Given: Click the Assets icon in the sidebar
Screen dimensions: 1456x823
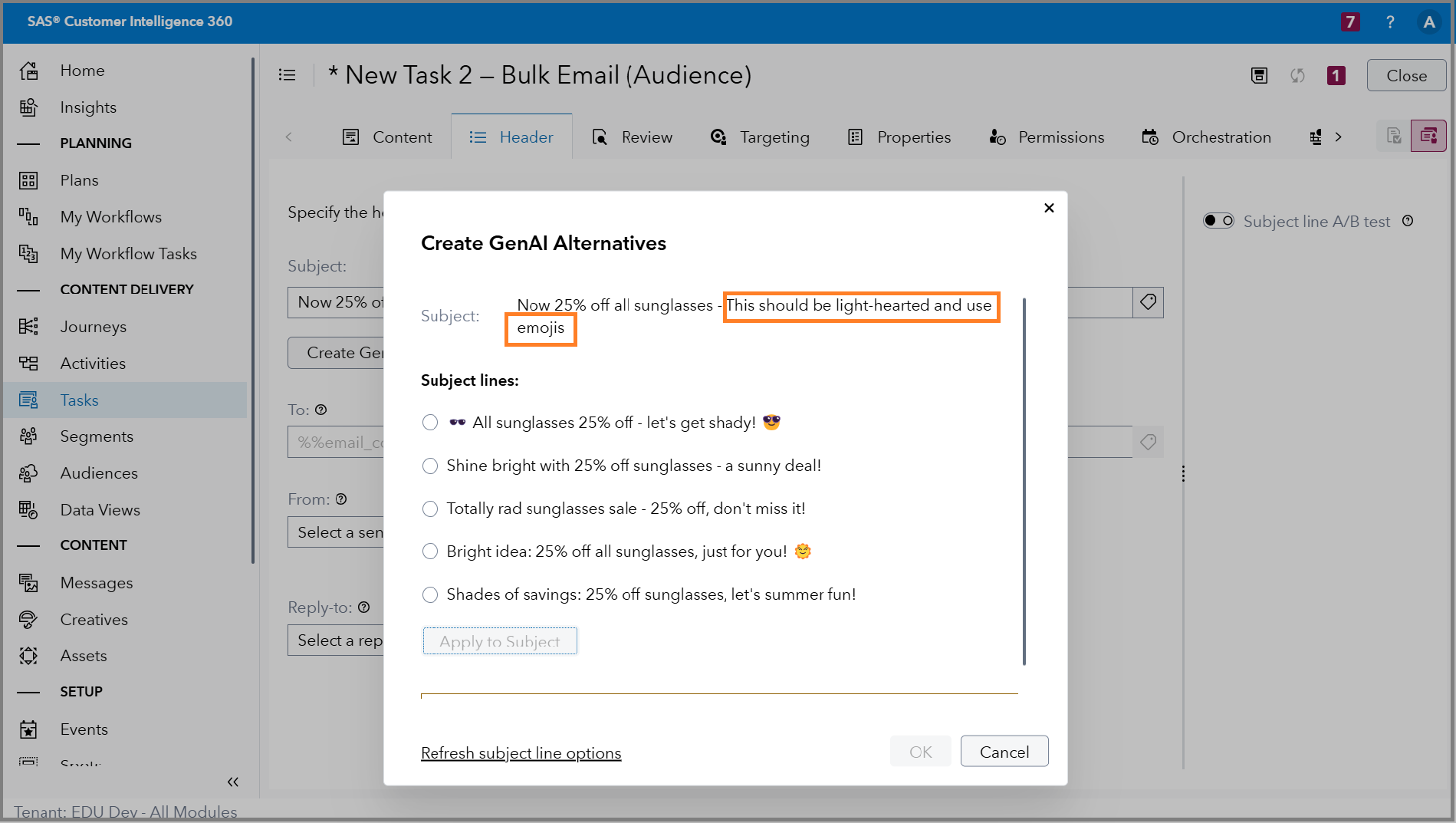Looking at the screenshot, I should click(28, 655).
